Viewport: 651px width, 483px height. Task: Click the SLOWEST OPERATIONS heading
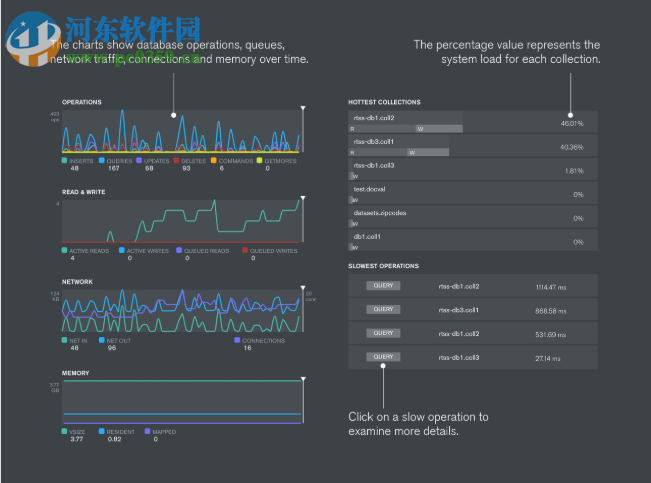[384, 266]
